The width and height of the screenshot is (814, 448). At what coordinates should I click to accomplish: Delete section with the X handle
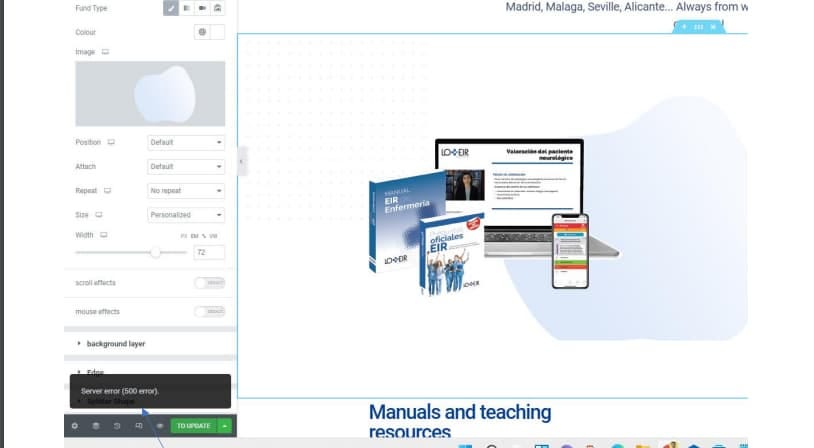tap(714, 27)
